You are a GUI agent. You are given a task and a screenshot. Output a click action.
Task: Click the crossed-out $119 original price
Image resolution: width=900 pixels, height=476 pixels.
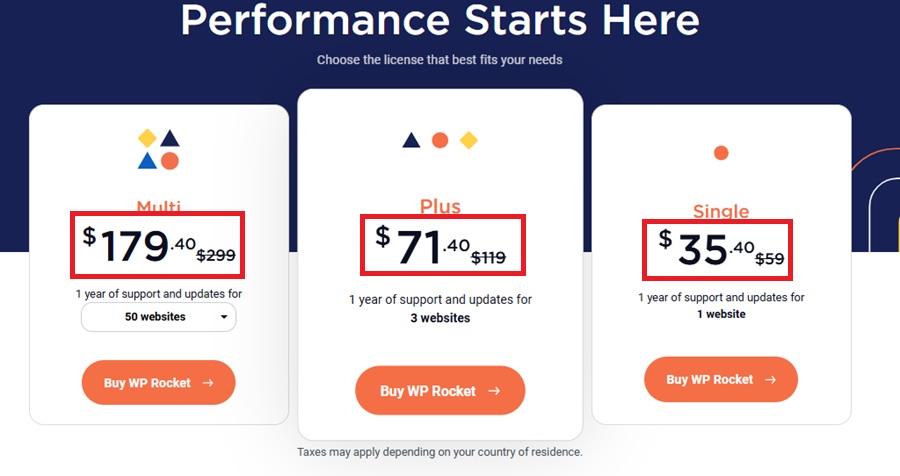[488, 257]
